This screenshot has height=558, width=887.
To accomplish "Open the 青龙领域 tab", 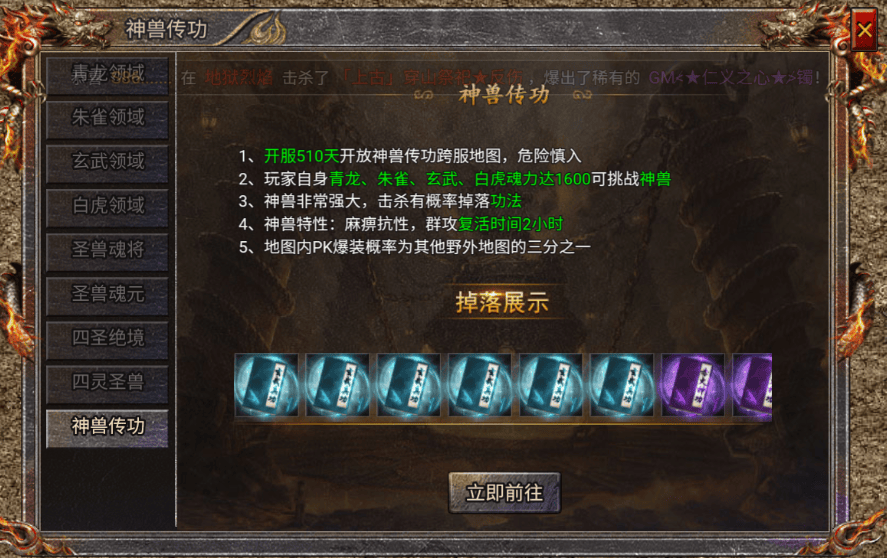I will tap(107, 75).
